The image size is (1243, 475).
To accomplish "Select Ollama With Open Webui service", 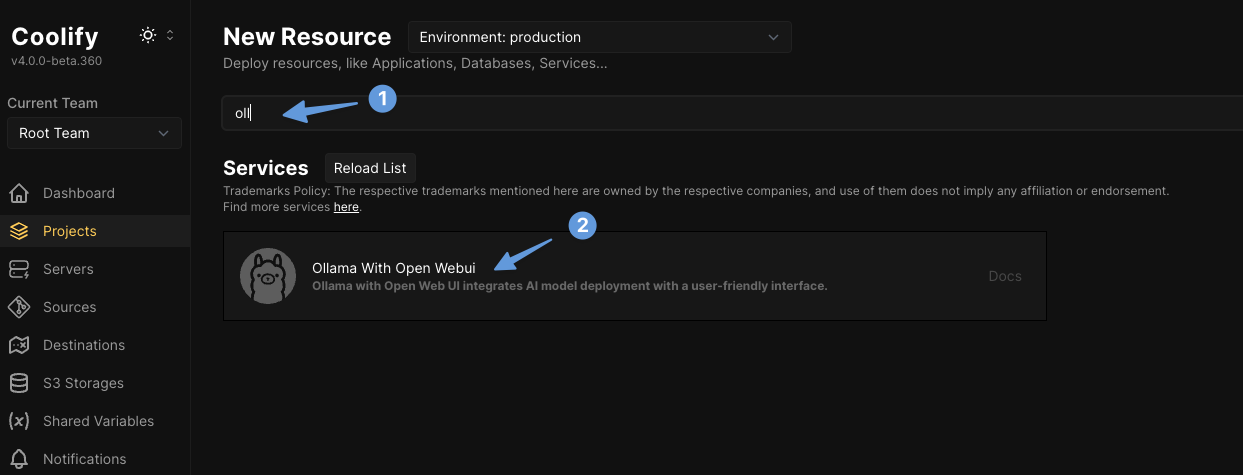I will [x=393, y=268].
